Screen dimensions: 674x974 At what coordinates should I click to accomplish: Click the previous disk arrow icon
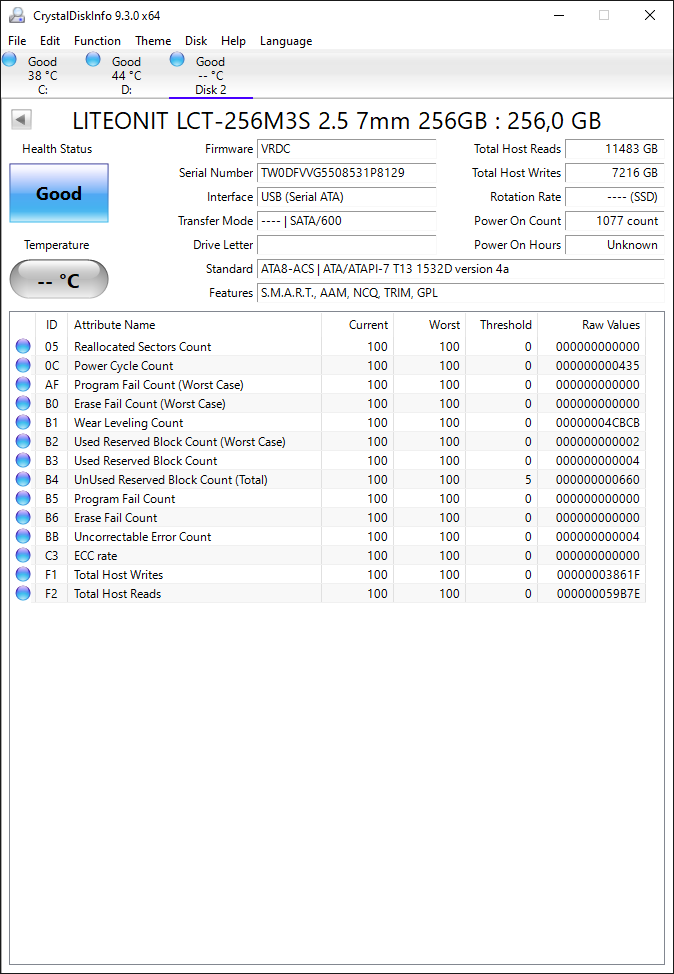coord(22,120)
